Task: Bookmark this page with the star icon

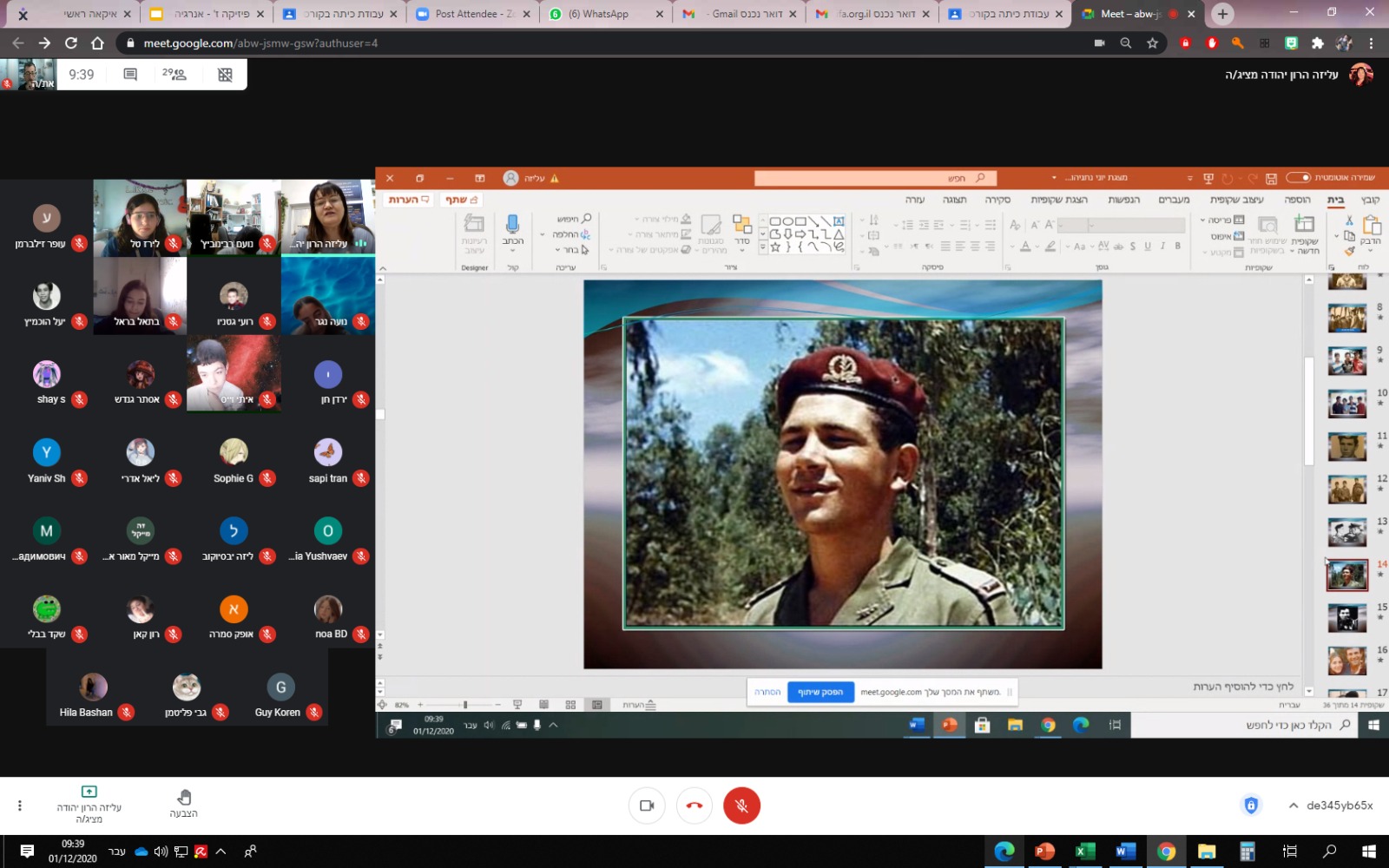Action: tap(1152, 43)
